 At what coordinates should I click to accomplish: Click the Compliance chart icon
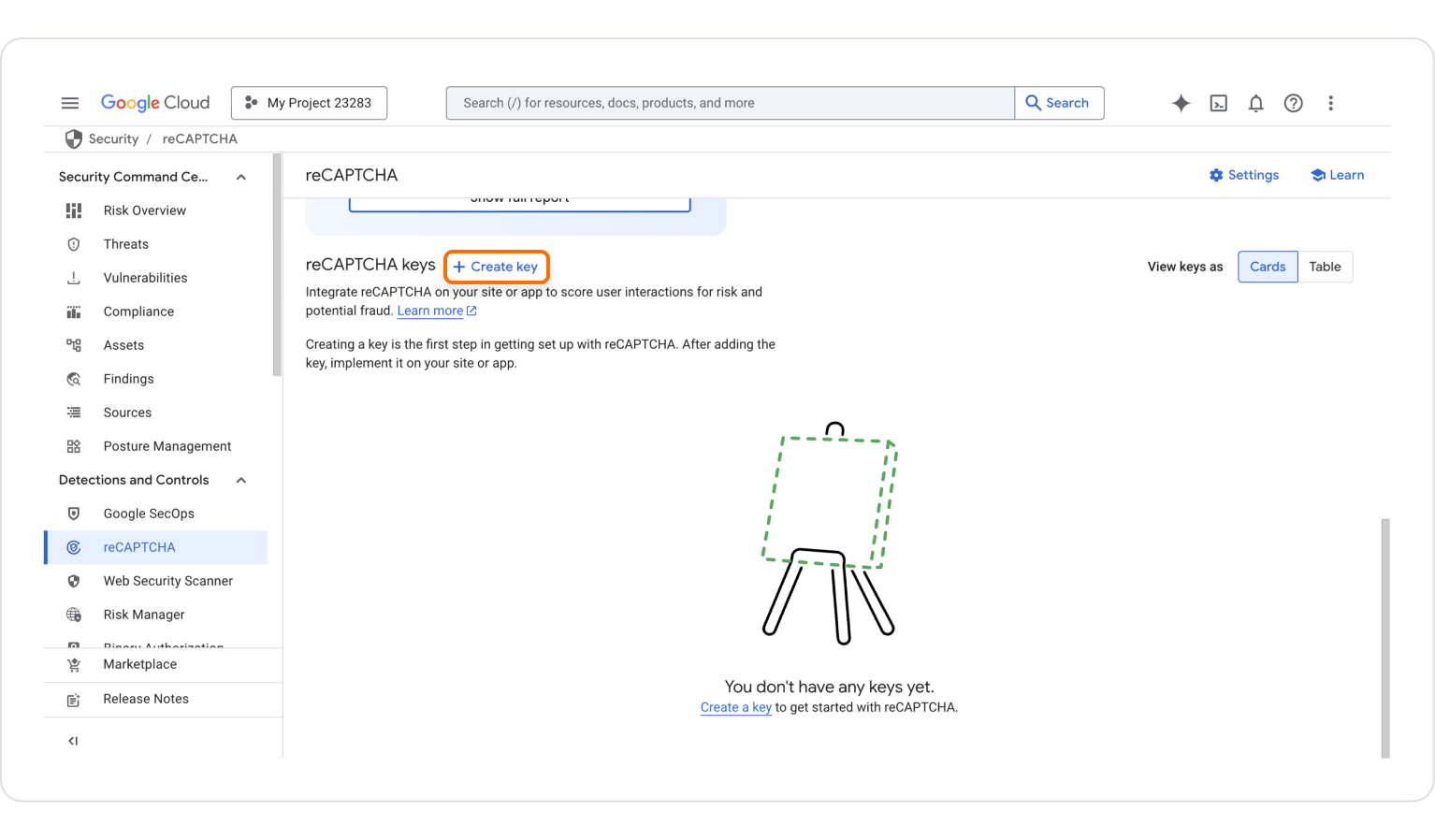[x=74, y=311]
